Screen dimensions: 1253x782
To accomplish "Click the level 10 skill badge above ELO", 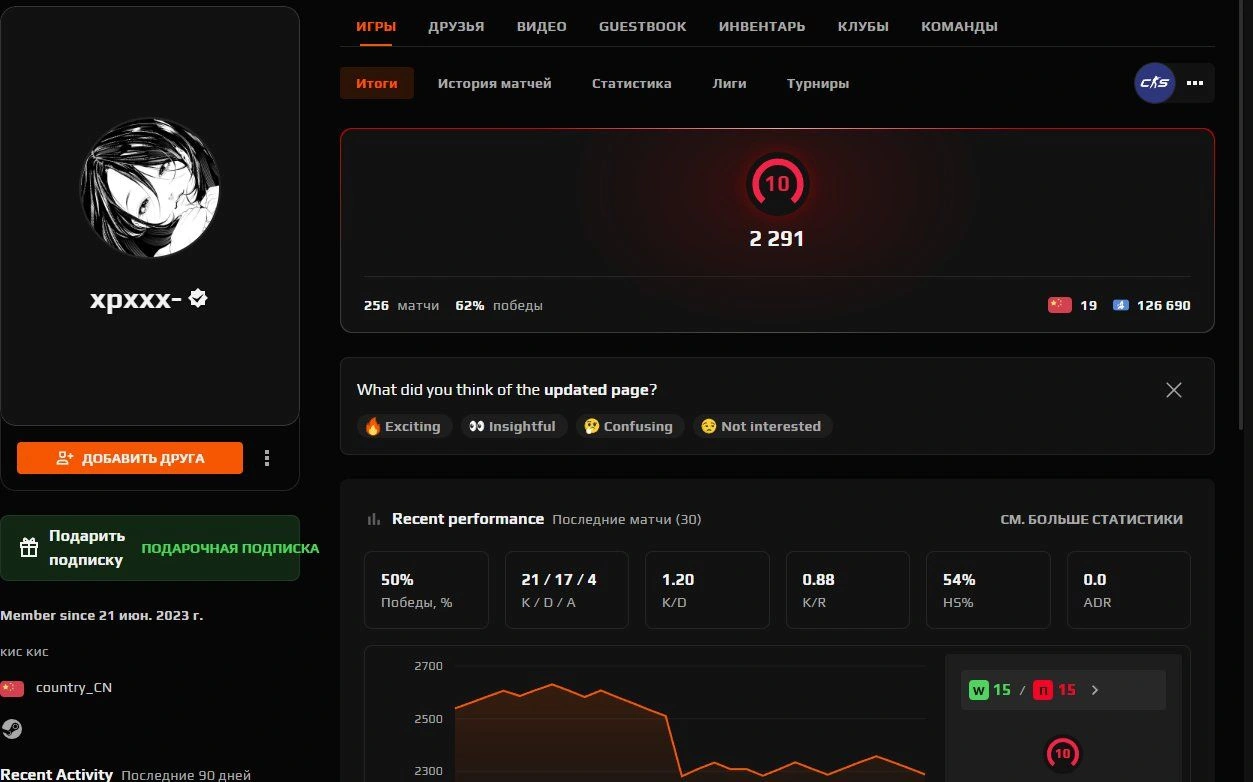I will tap(777, 184).
